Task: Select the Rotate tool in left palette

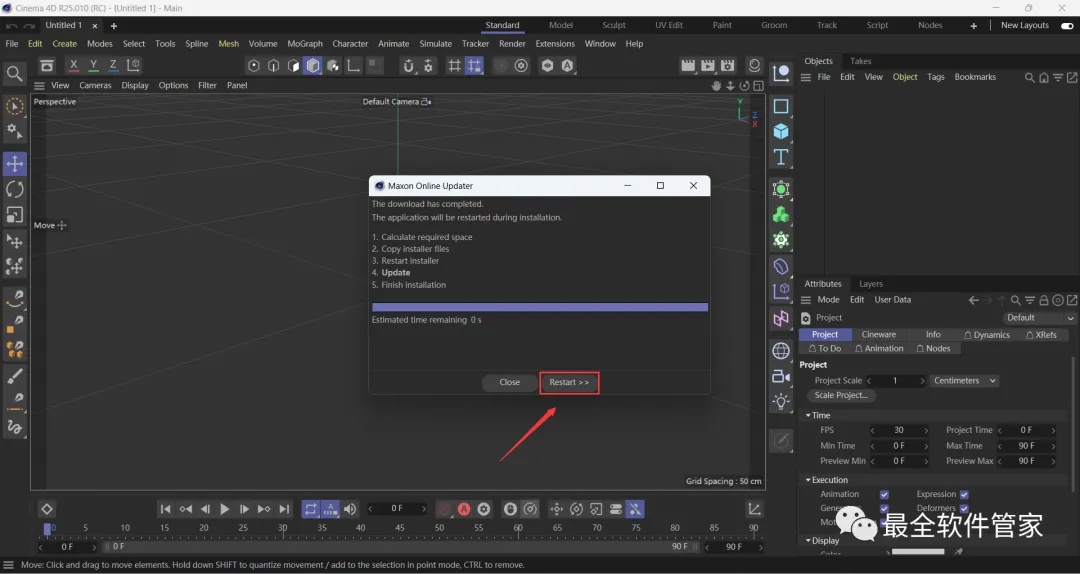Action: click(x=14, y=189)
